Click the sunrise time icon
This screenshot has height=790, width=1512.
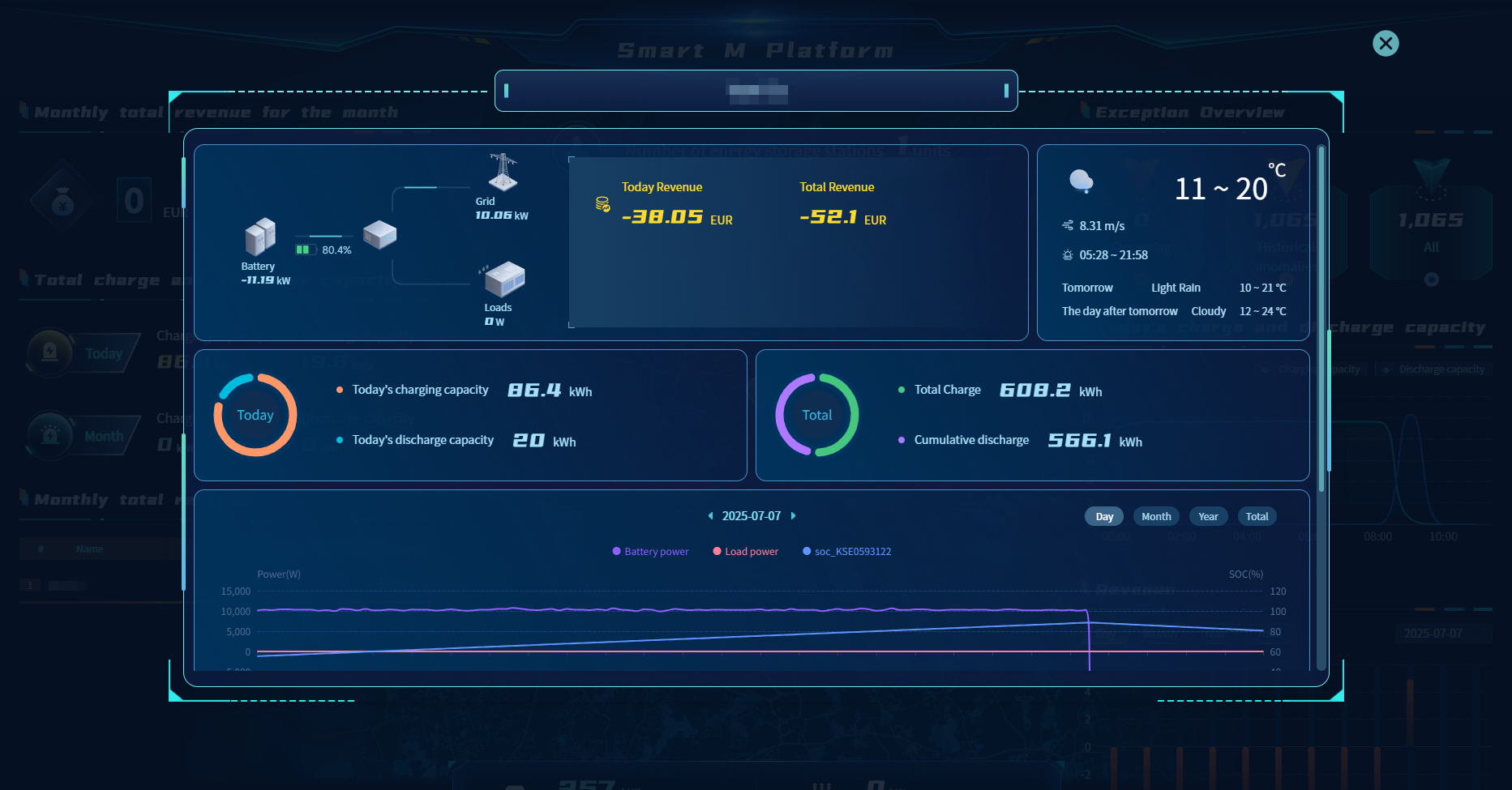[1068, 255]
